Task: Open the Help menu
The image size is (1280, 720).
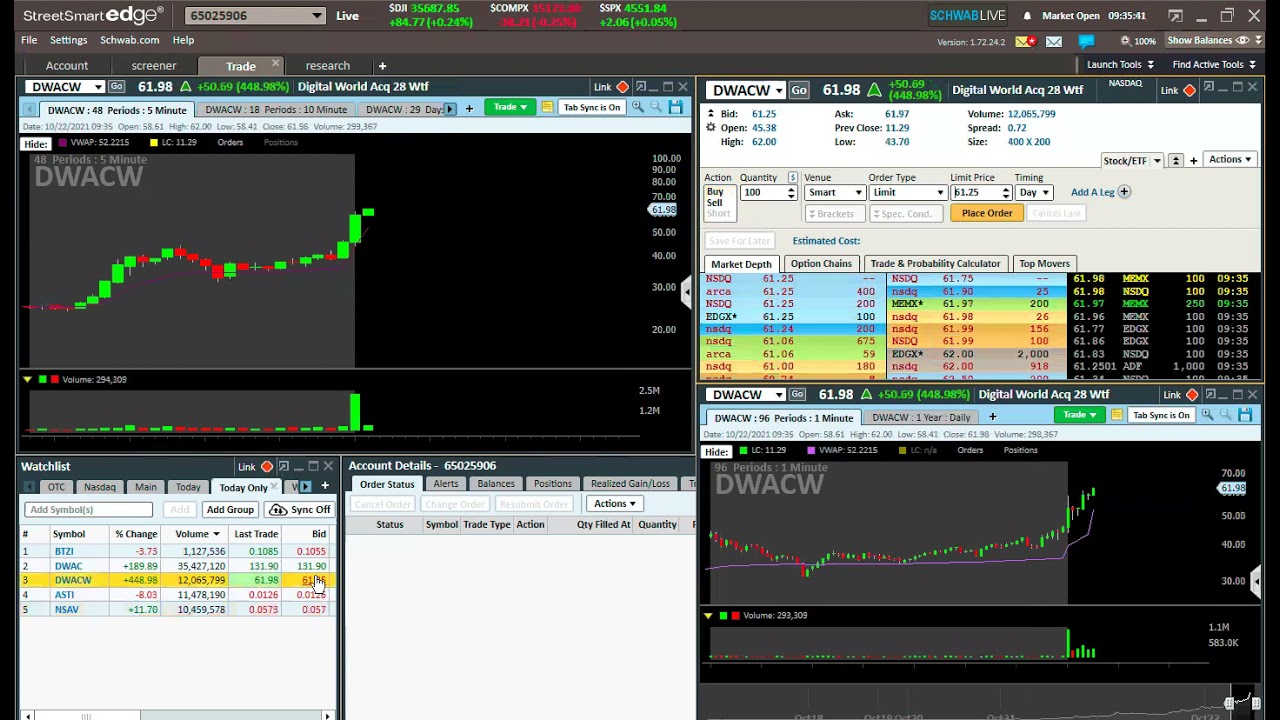Action: (x=183, y=40)
